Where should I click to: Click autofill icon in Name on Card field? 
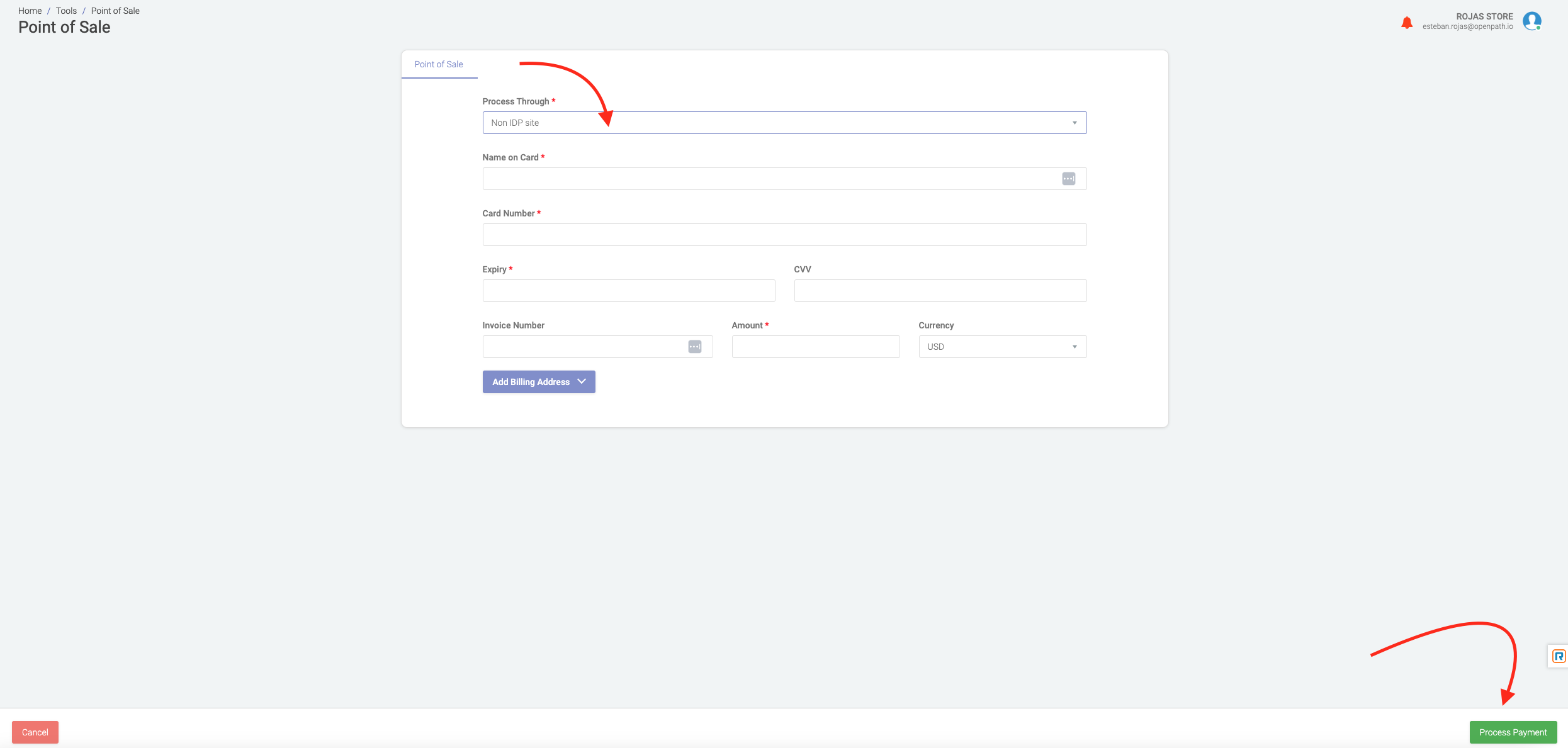(1068, 179)
